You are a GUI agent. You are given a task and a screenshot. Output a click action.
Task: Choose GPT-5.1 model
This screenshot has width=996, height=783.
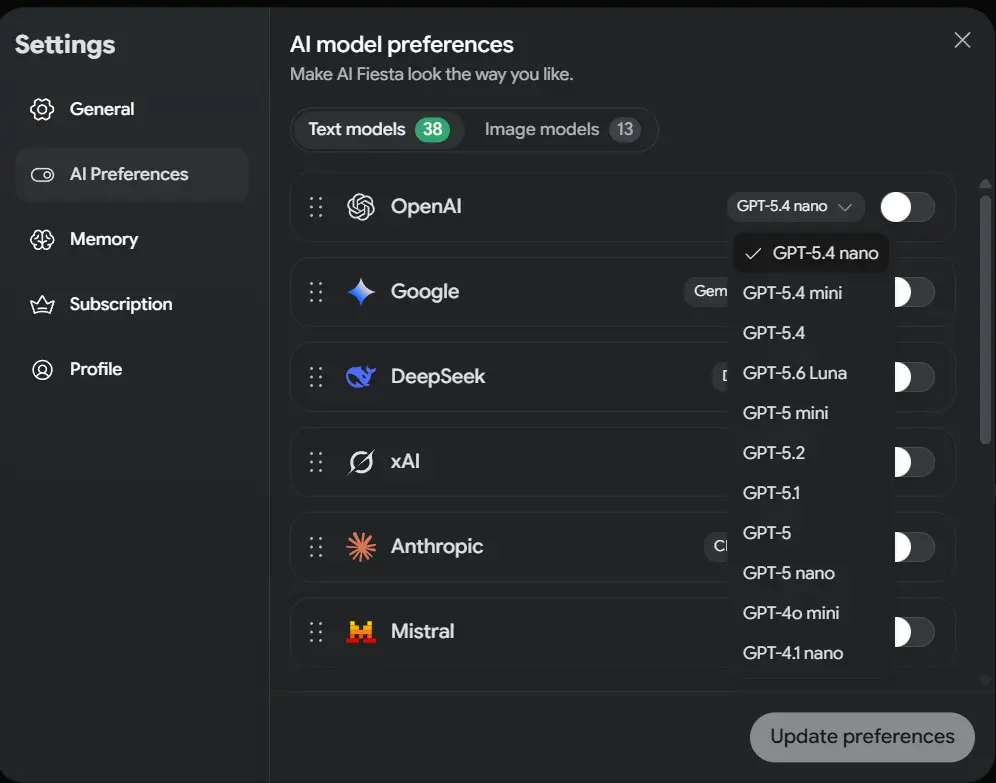click(811, 493)
